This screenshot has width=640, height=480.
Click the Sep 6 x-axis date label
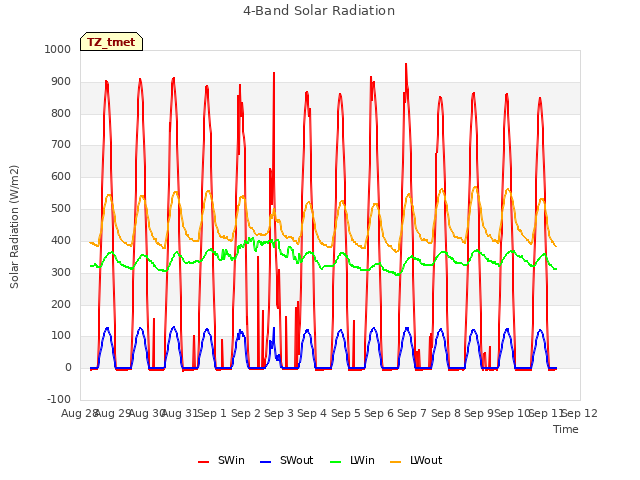[x=379, y=413]
